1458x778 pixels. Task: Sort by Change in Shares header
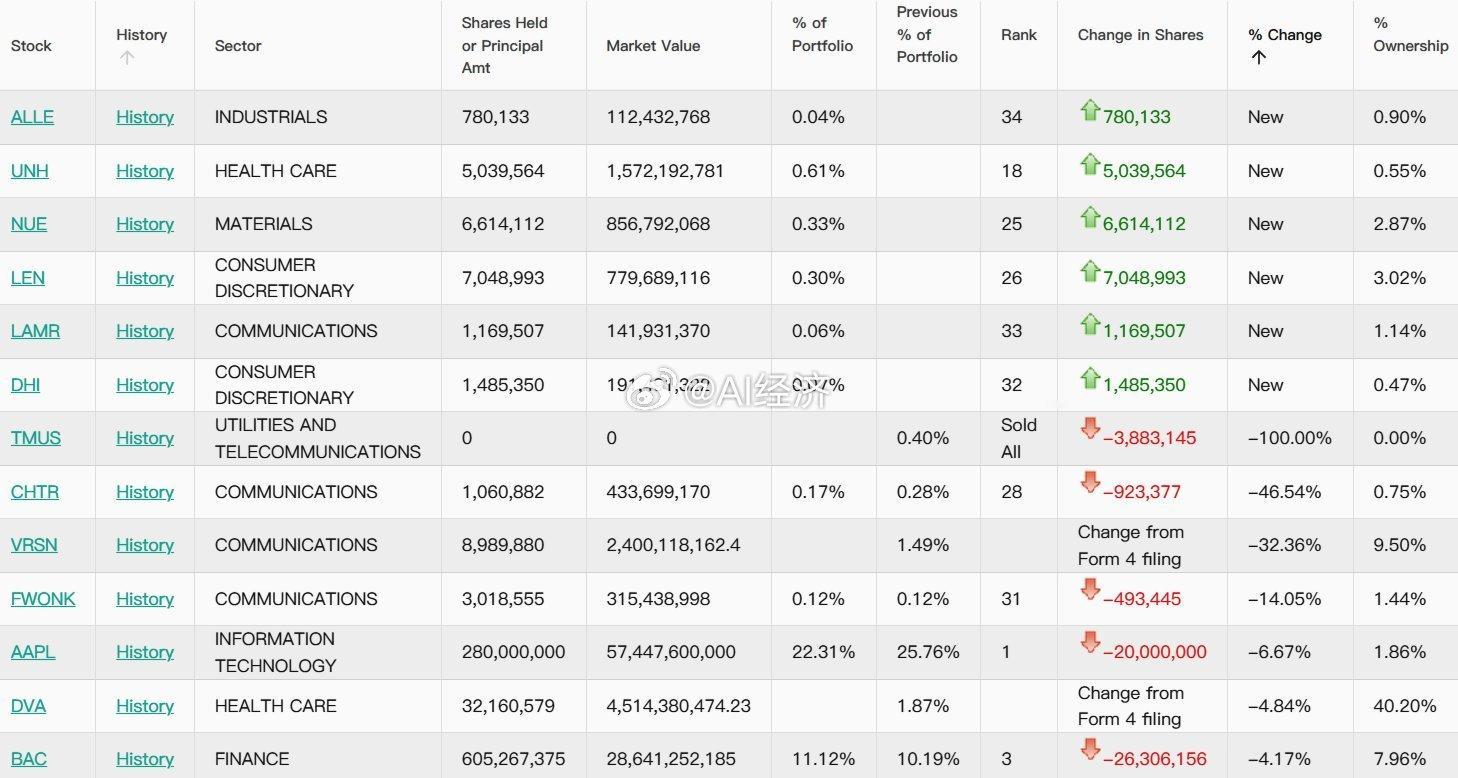click(x=1141, y=35)
